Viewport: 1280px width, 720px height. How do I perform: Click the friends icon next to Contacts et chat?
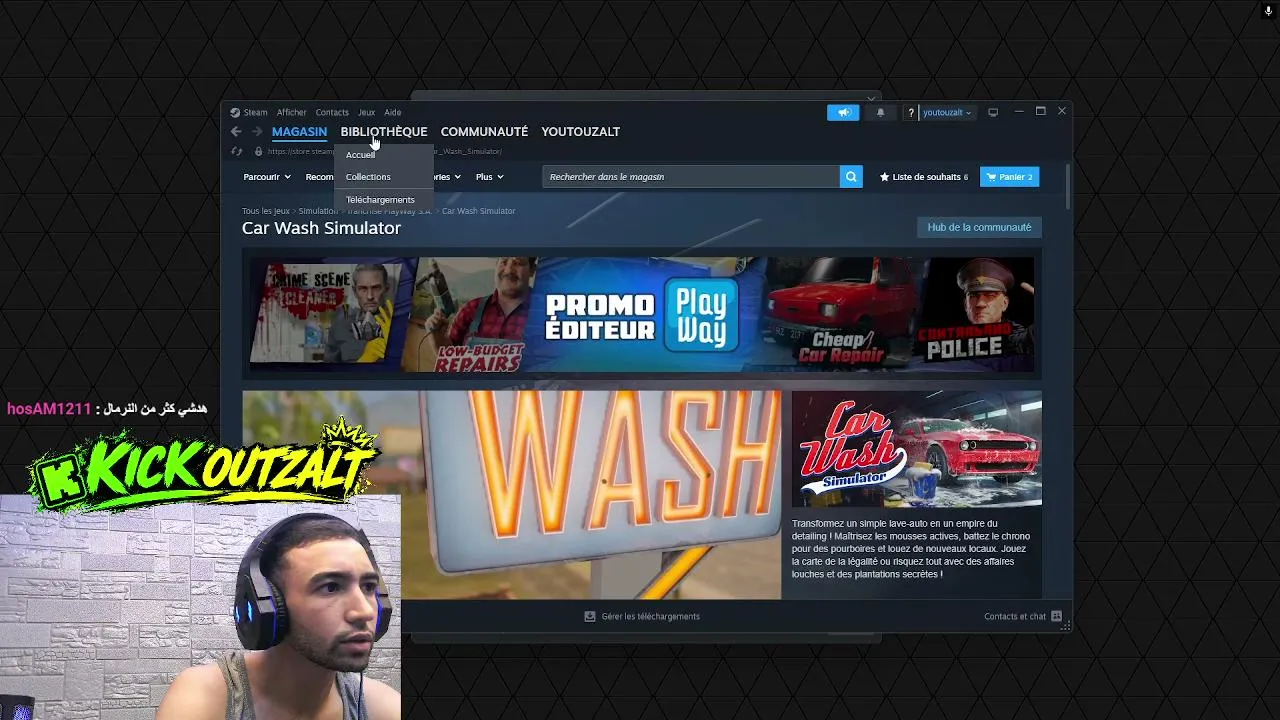click(x=1056, y=616)
